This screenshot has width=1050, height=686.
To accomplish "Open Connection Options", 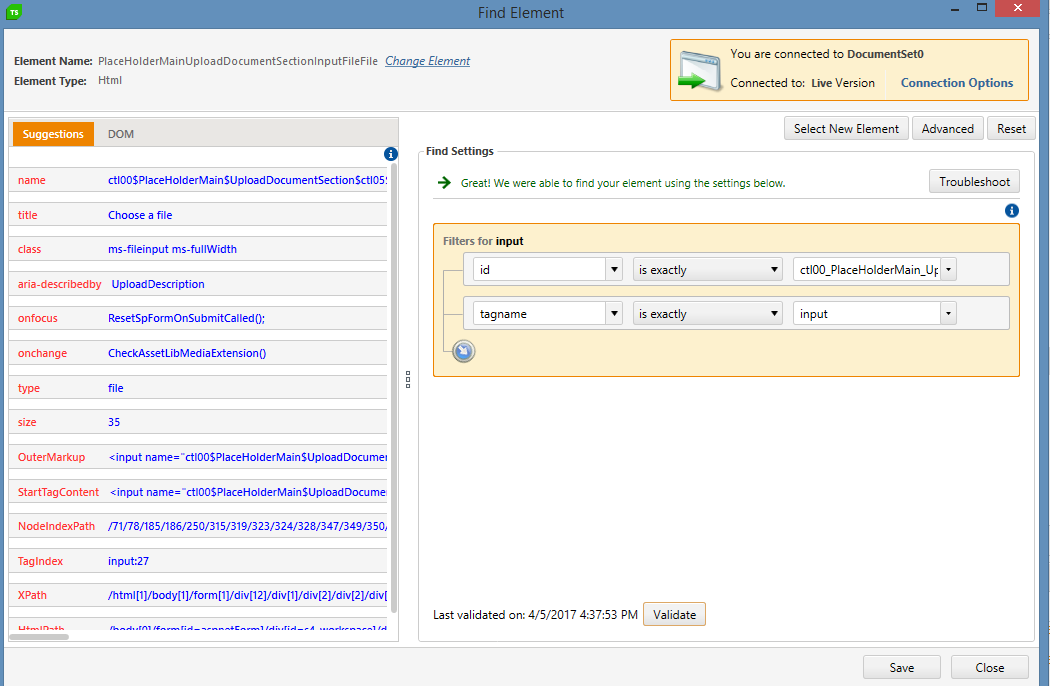I will [x=956, y=83].
